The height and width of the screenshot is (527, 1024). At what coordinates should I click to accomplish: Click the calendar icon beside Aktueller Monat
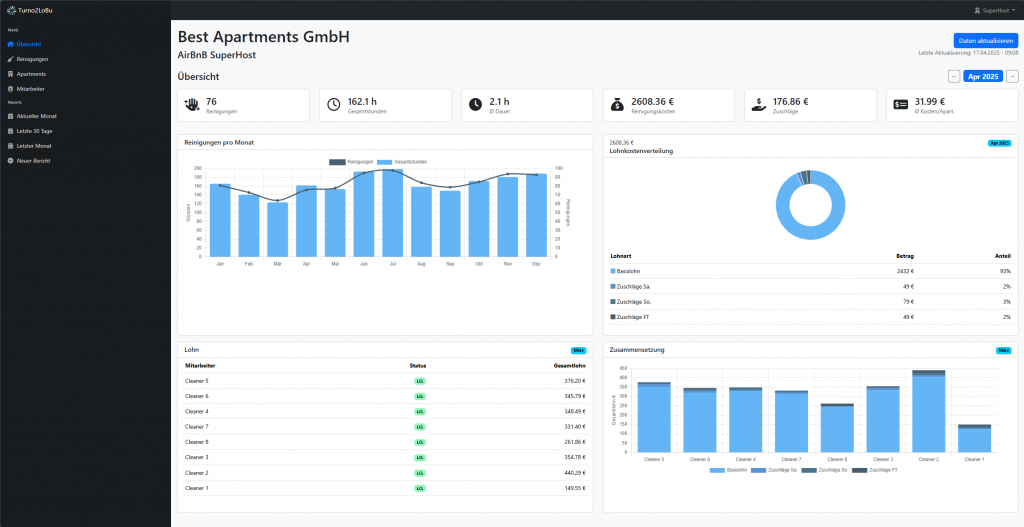pos(11,116)
